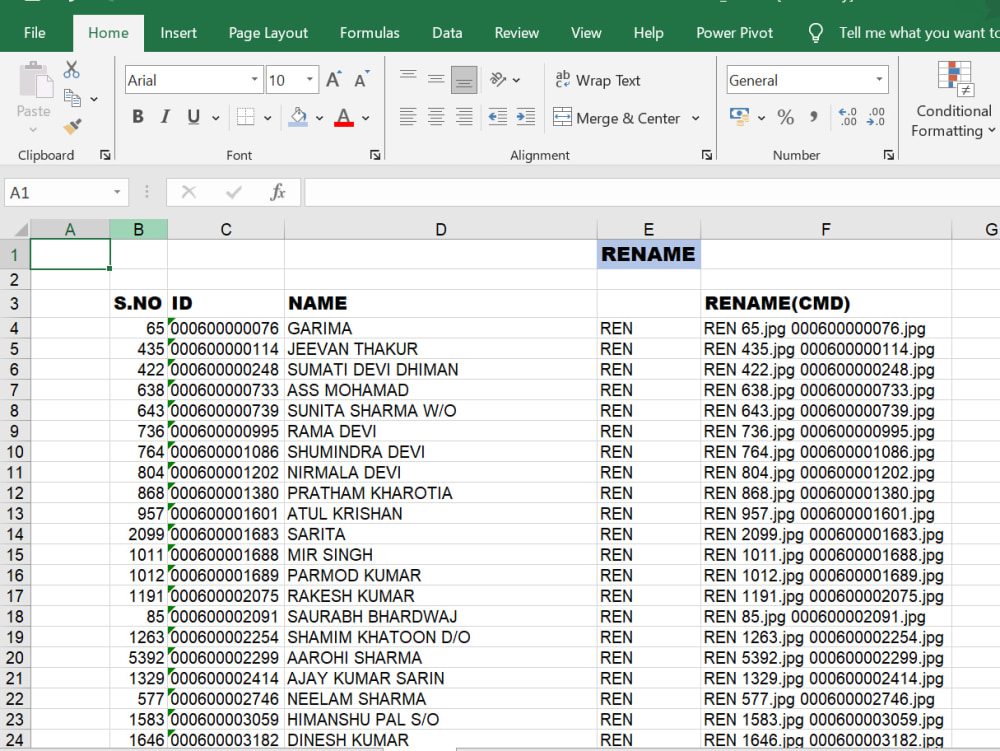Open Merge & Center dropdown arrow
The image size is (1000, 751).
point(695,118)
